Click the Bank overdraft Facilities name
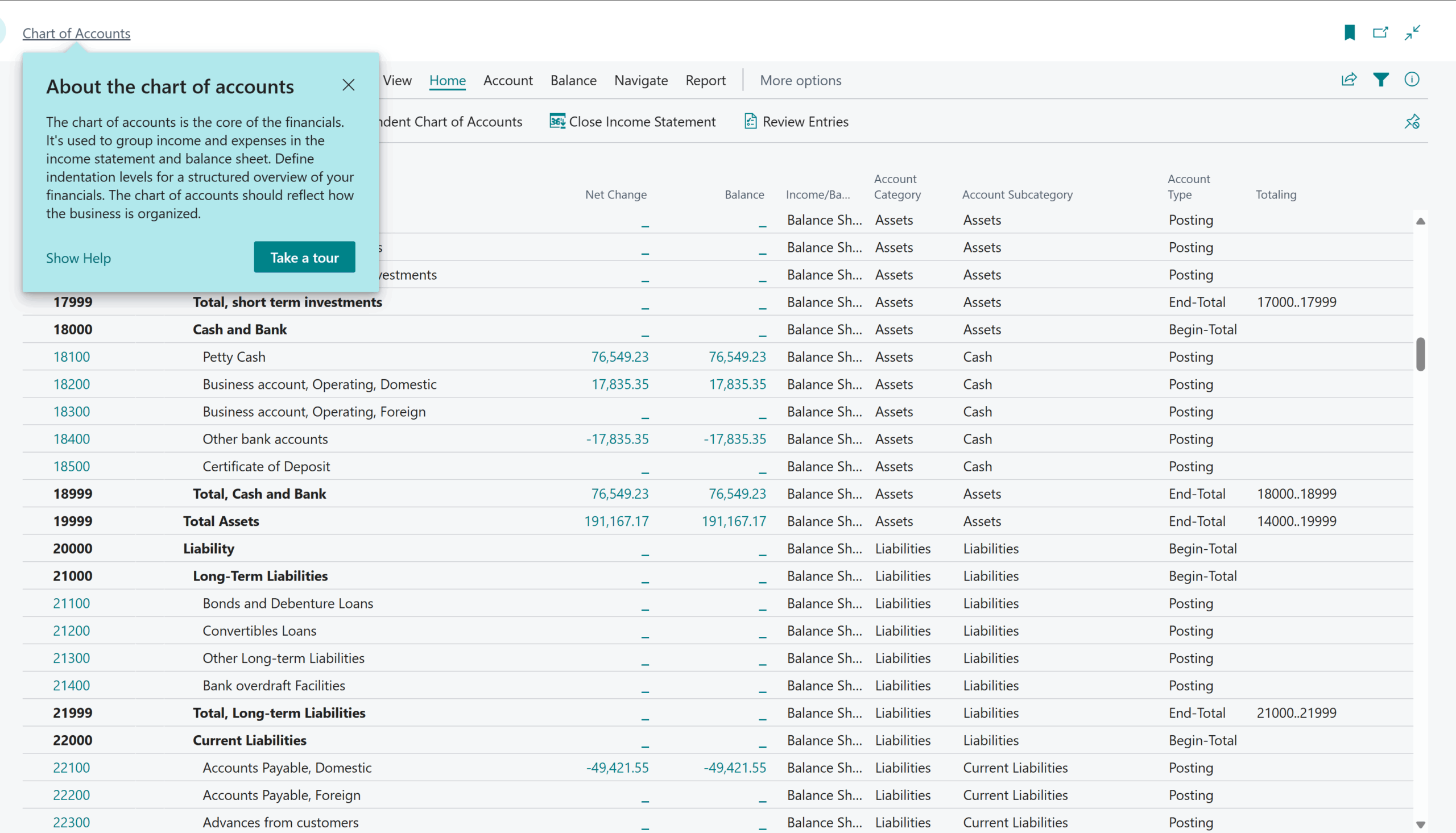Image resolution: width=1456 pixels, height=833 pixels. pos(274,685)
